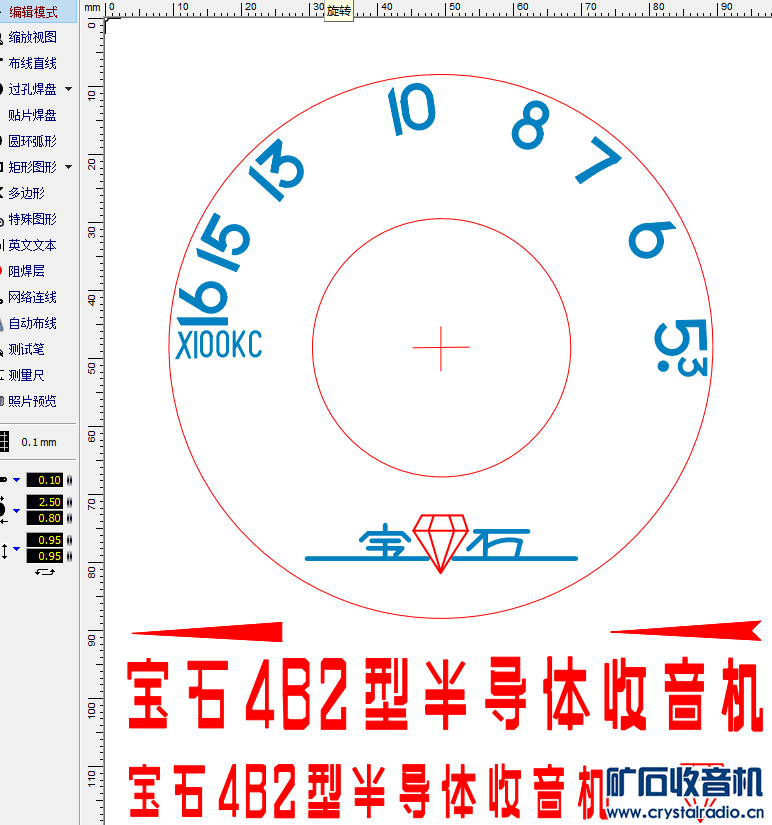Click the upper SMD size field 0.95

click(45, 540)
